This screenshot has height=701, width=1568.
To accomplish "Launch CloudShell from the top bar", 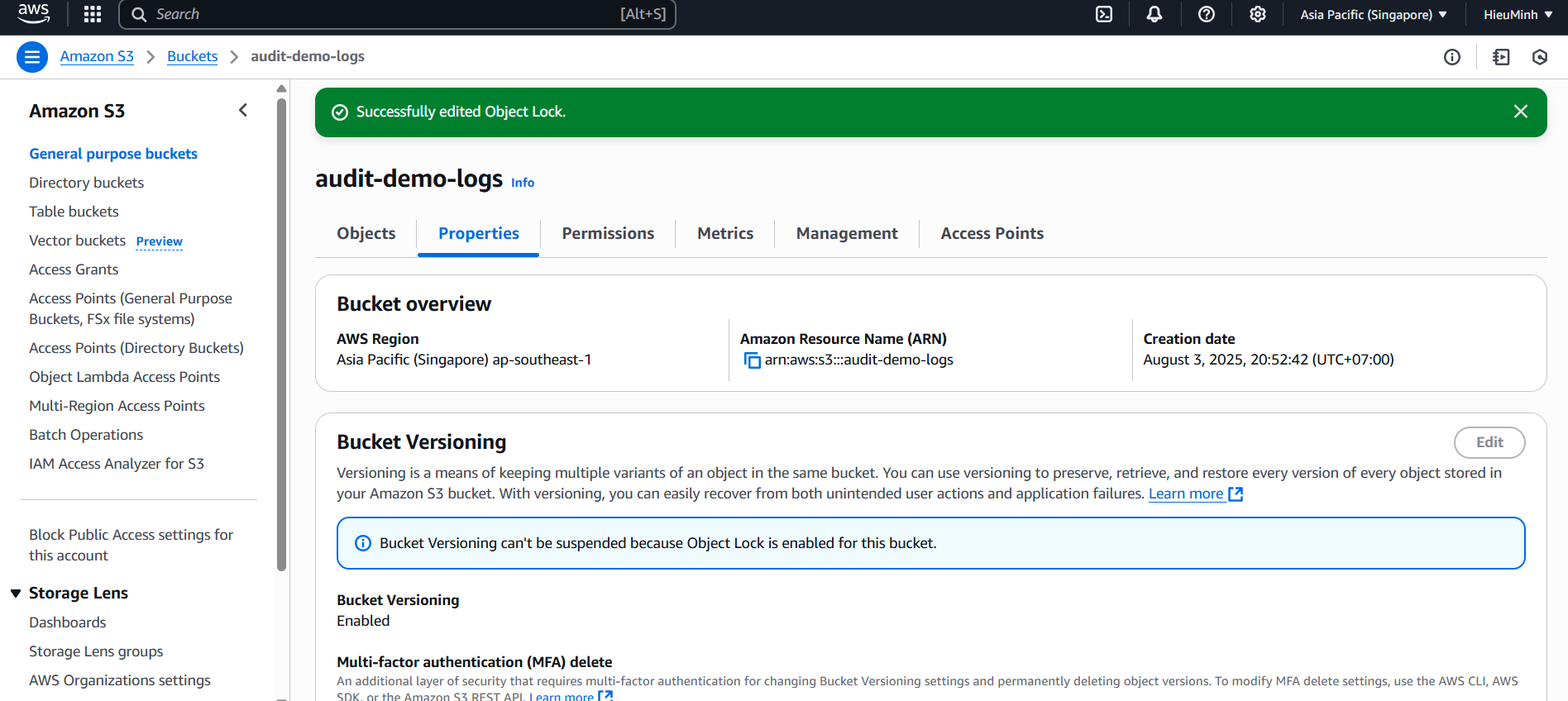I will pyautogui.click(x=1104, y=14).
